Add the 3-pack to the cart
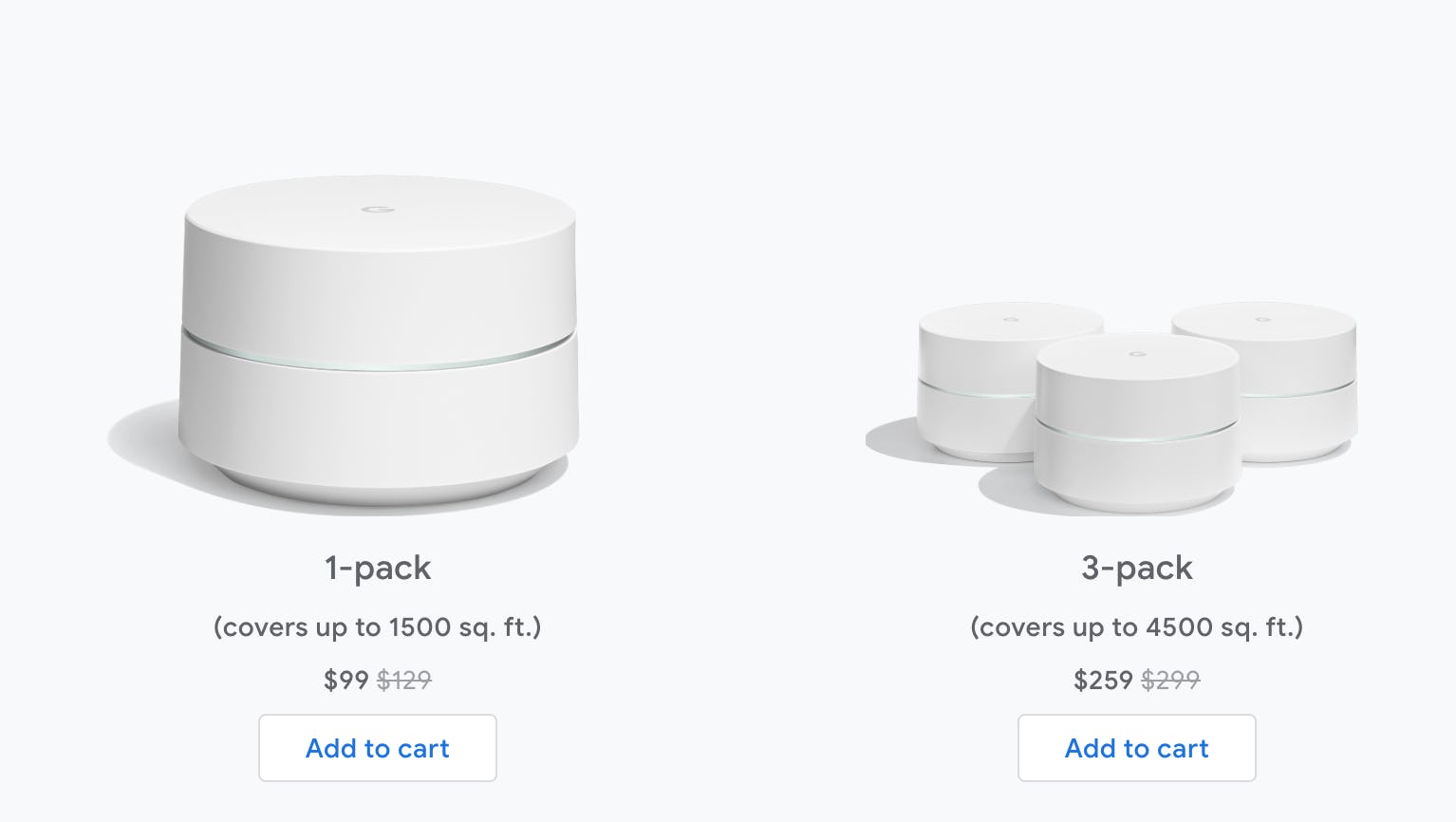The height and width of the screenshot is (822, 1456). [x=1136, y=748]
